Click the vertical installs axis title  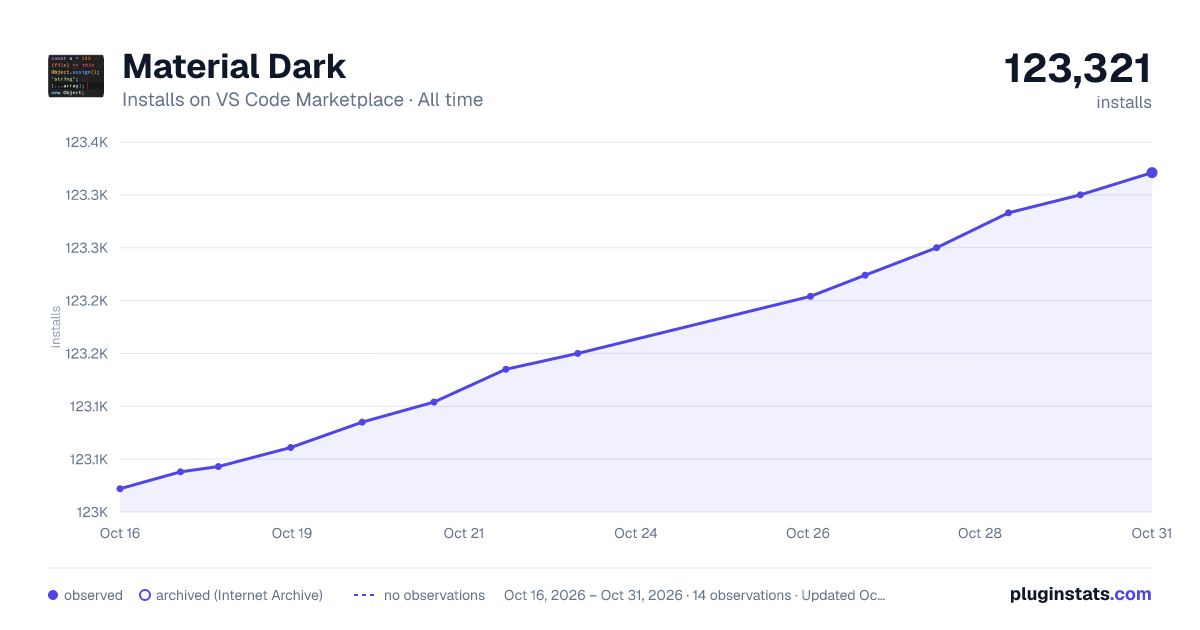(x=56, y=327)
